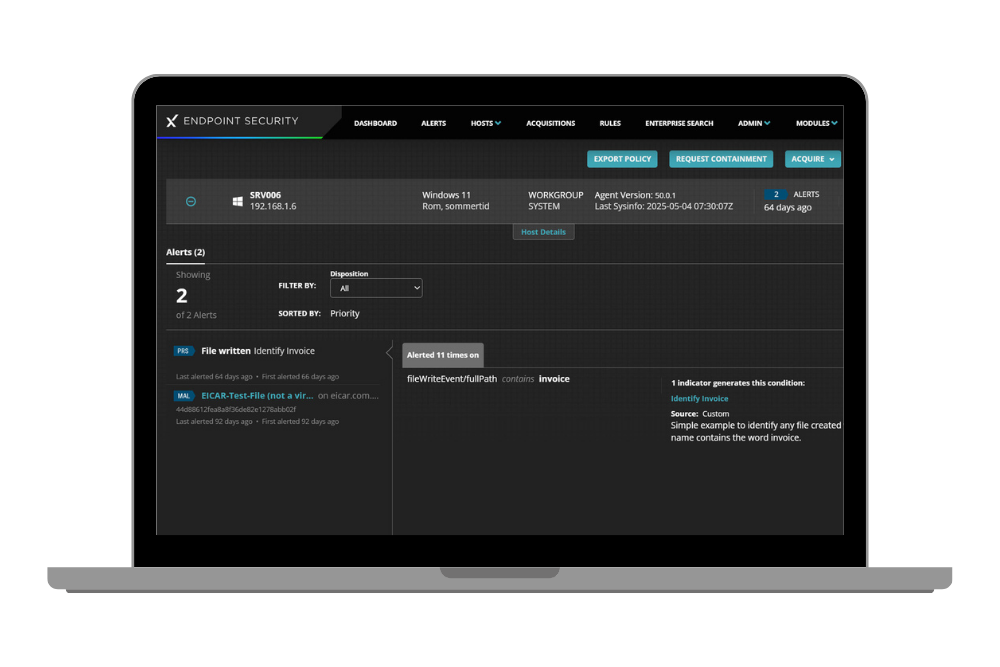This screenshot has height=667, width=1000.
Task: Open the Identify Invoice indicator link
Action: (699, 399)
